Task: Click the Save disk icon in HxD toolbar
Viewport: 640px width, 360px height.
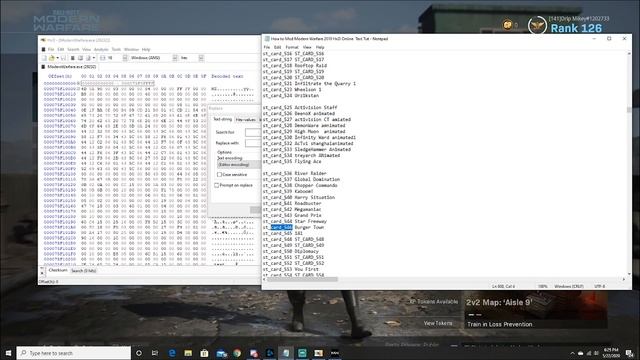Action: [x=63, y=58]
